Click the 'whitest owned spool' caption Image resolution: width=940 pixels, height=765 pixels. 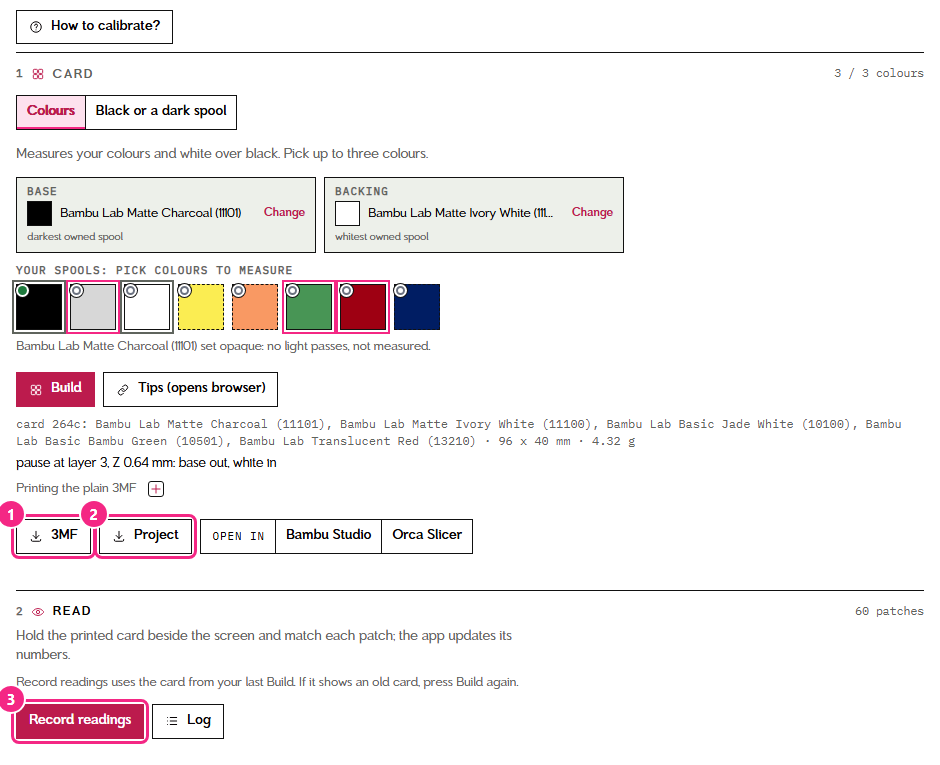(x=382, y=237)
